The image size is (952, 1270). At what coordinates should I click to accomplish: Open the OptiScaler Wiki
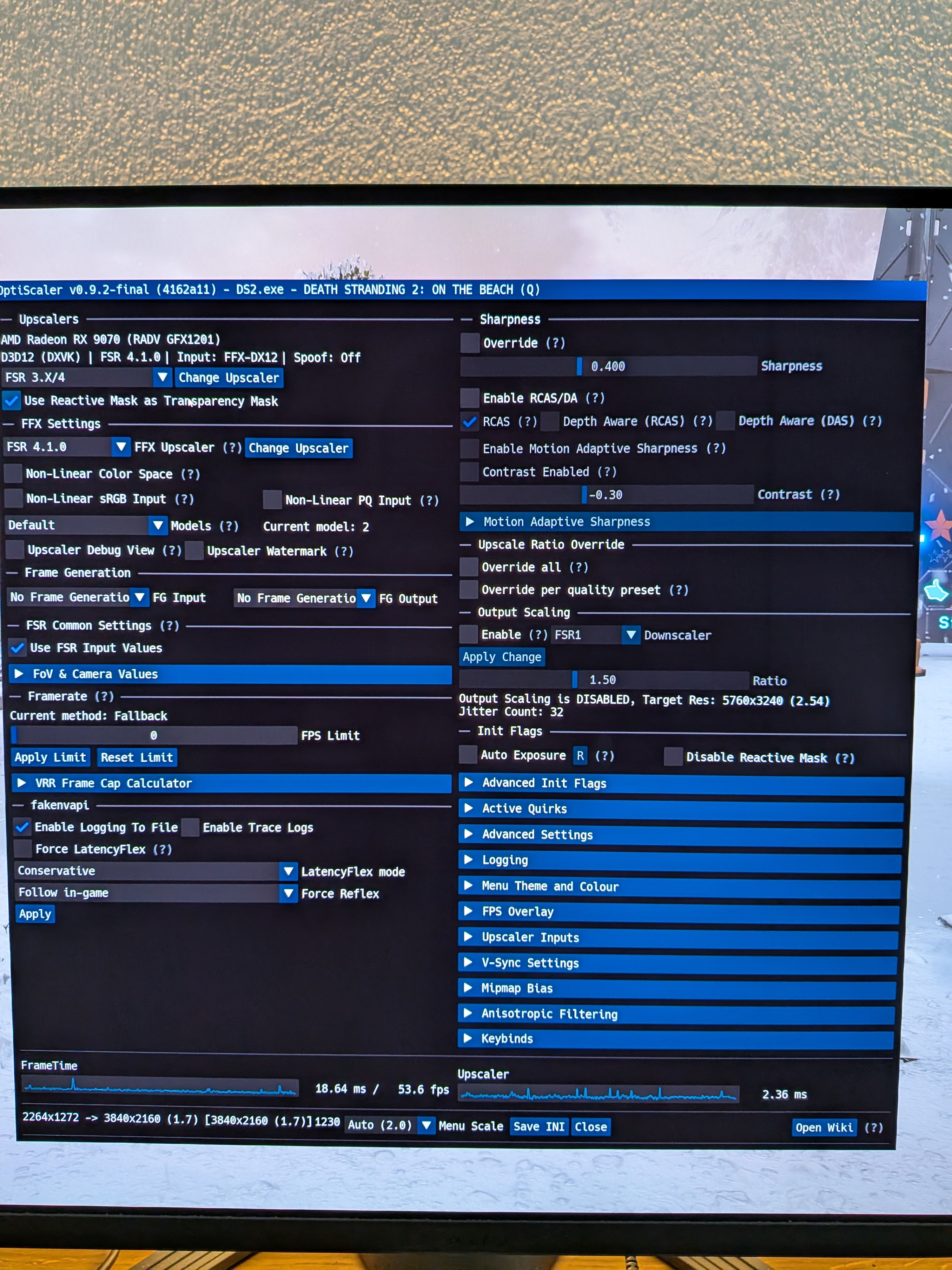[x=824, y=1128]
